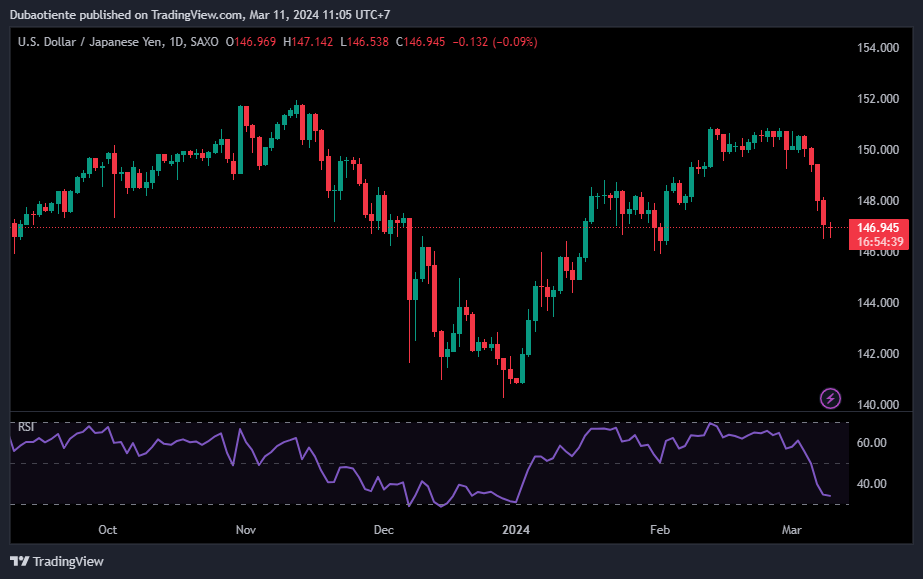
Task: Select the 1D interval label
Action: tap(176, 42)
